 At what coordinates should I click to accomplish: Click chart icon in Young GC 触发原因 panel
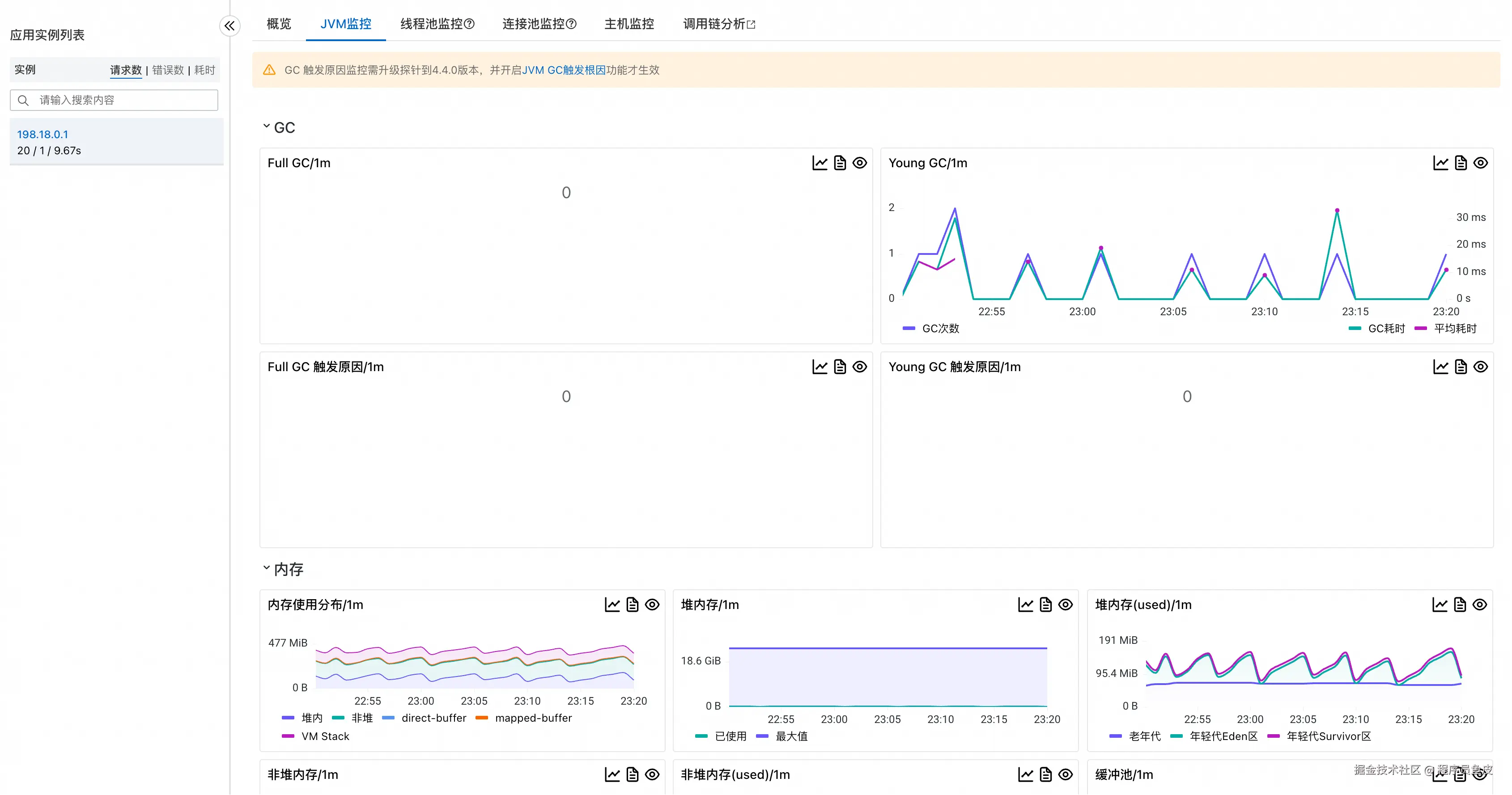(1440, 367)
